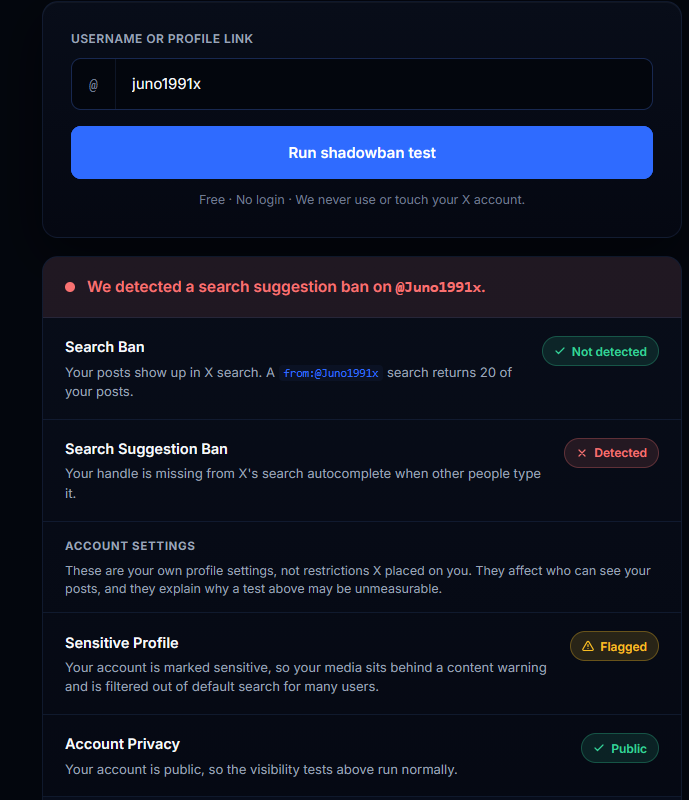Select the Public status badge
The width and height of the screenshot is (689, 800).
[x=620, y=748]
